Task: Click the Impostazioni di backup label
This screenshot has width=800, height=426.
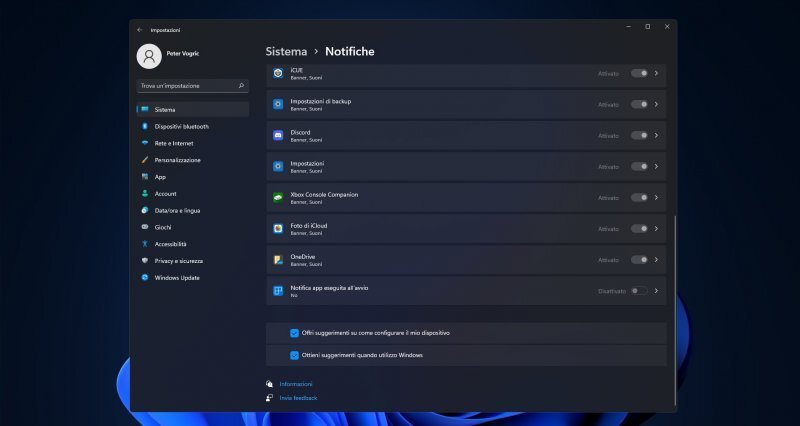Action: pyautogui.click(x=320, y=101)
